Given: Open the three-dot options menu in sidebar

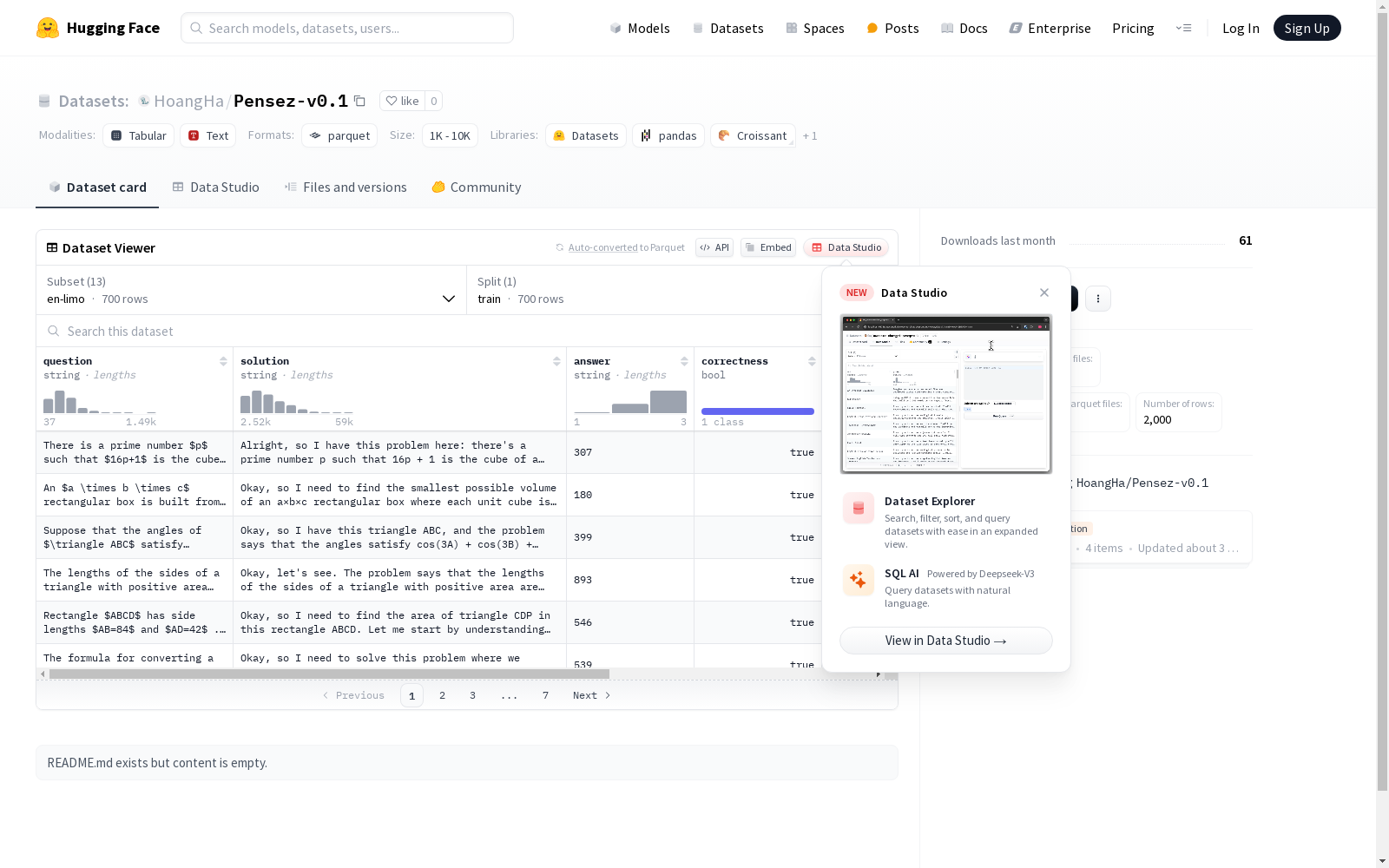Looking at the screenshot, I should [1098, 299].
